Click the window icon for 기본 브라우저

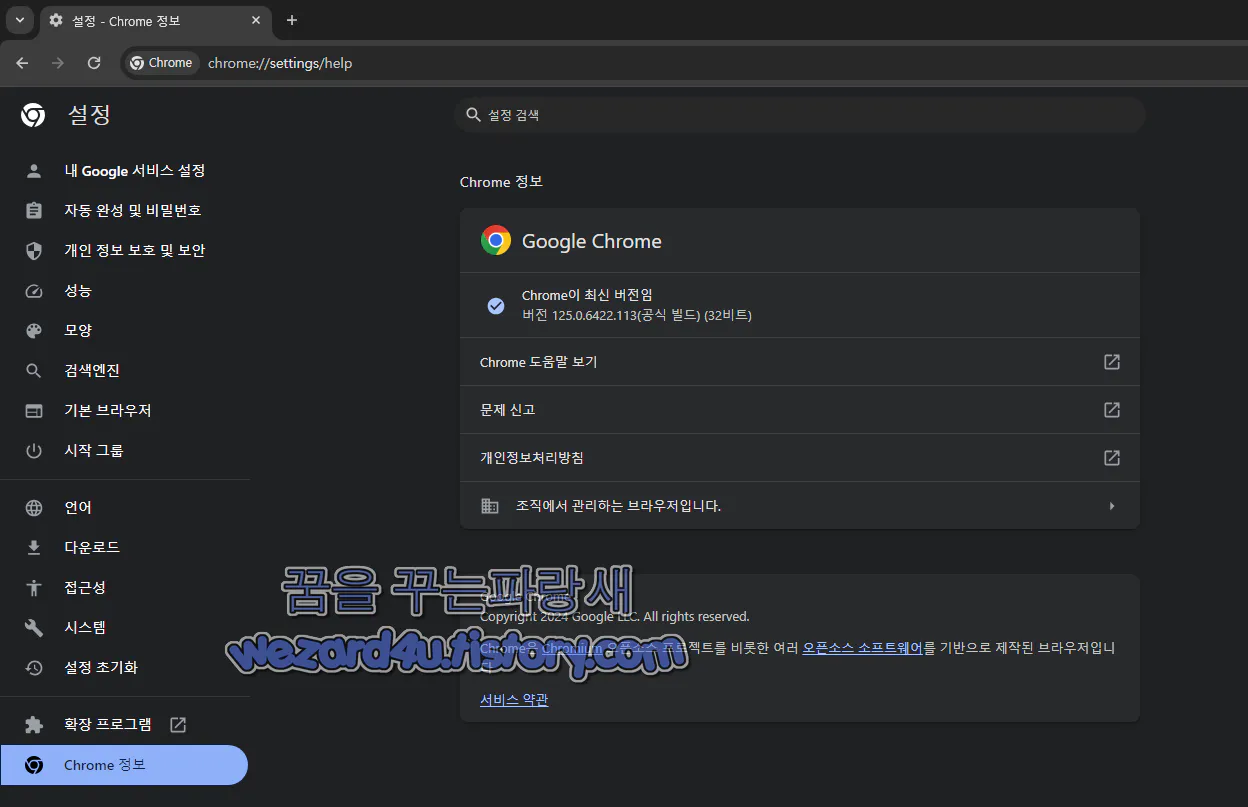tap(34, 411)
